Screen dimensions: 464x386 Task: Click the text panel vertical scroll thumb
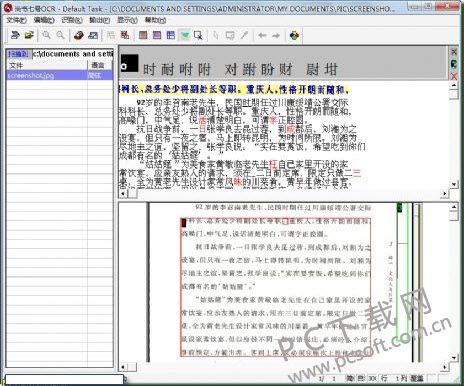click(454, 94)
